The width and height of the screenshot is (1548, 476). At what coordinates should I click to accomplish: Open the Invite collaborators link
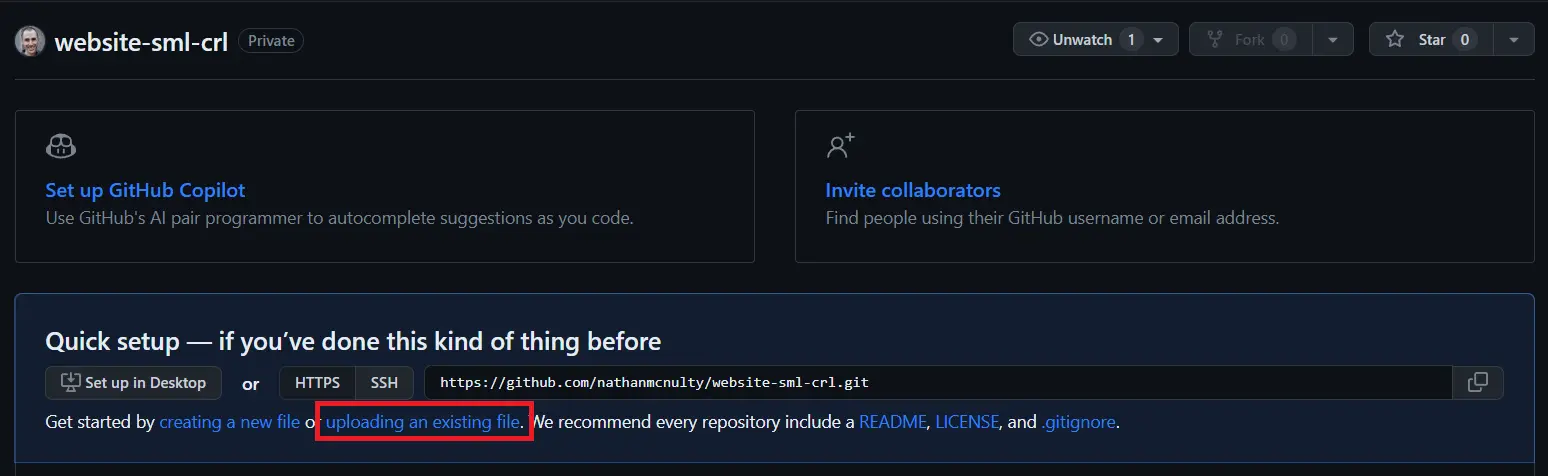coord(912,190)
